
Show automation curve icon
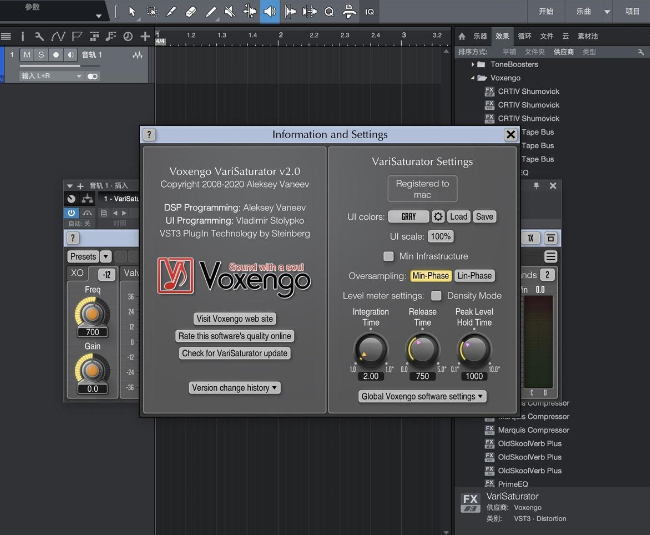pos(58,36)
